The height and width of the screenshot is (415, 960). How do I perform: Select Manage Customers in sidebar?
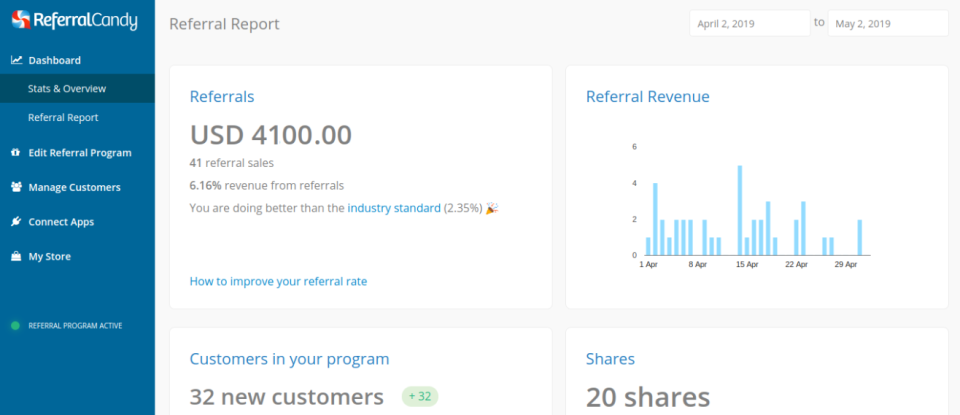74,187
